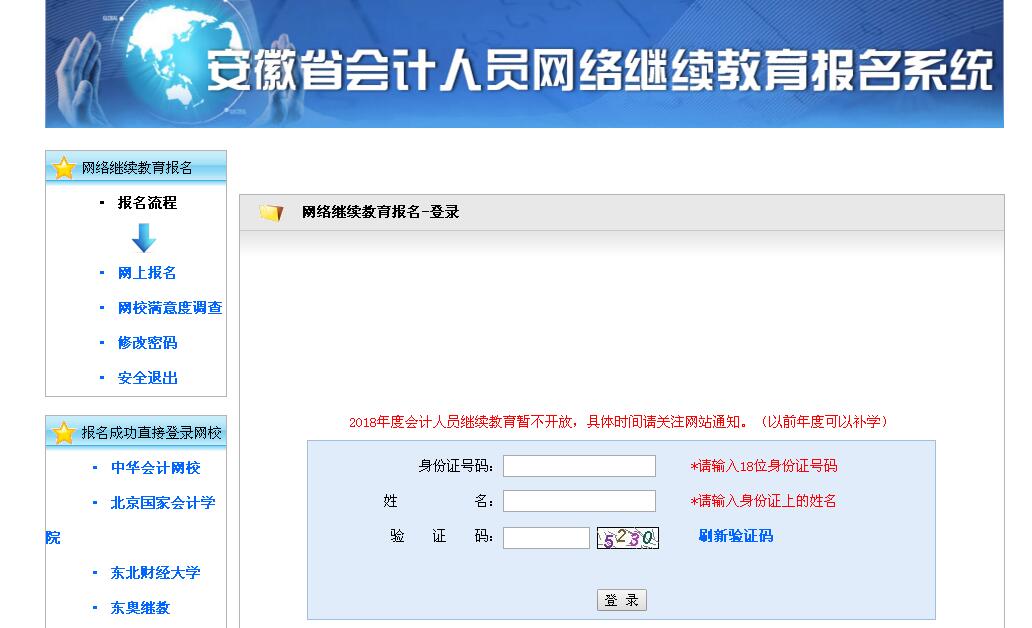Open 网校满意度调查 survey link

click(x=170, y=308)
